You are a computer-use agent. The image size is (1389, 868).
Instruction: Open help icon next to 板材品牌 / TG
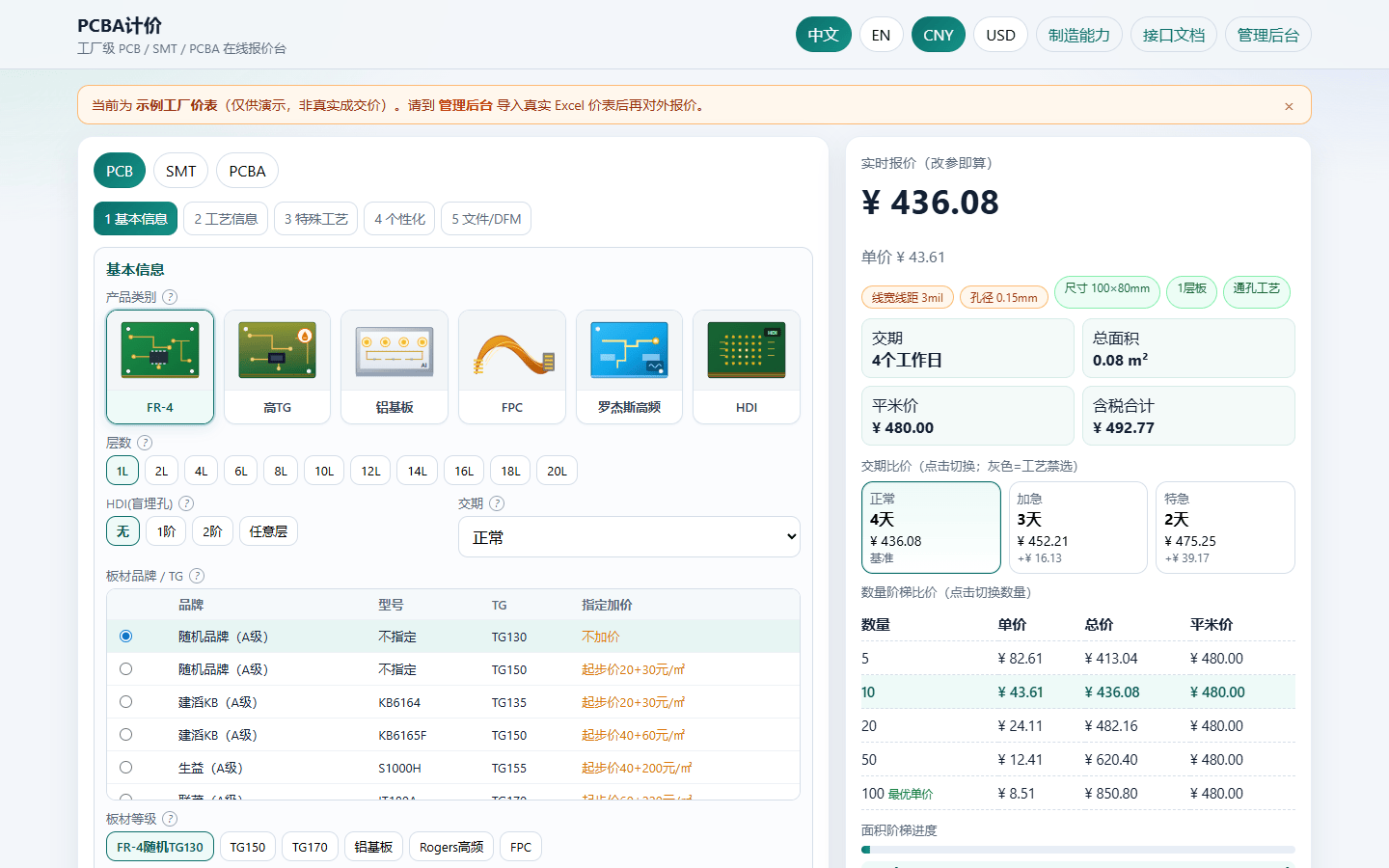[197, 576]
